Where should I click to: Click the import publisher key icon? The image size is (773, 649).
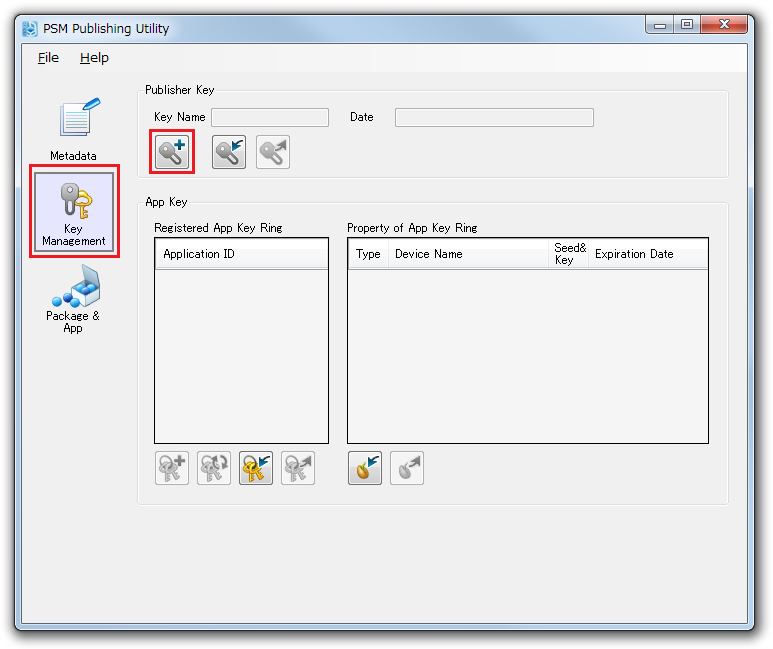229,152
